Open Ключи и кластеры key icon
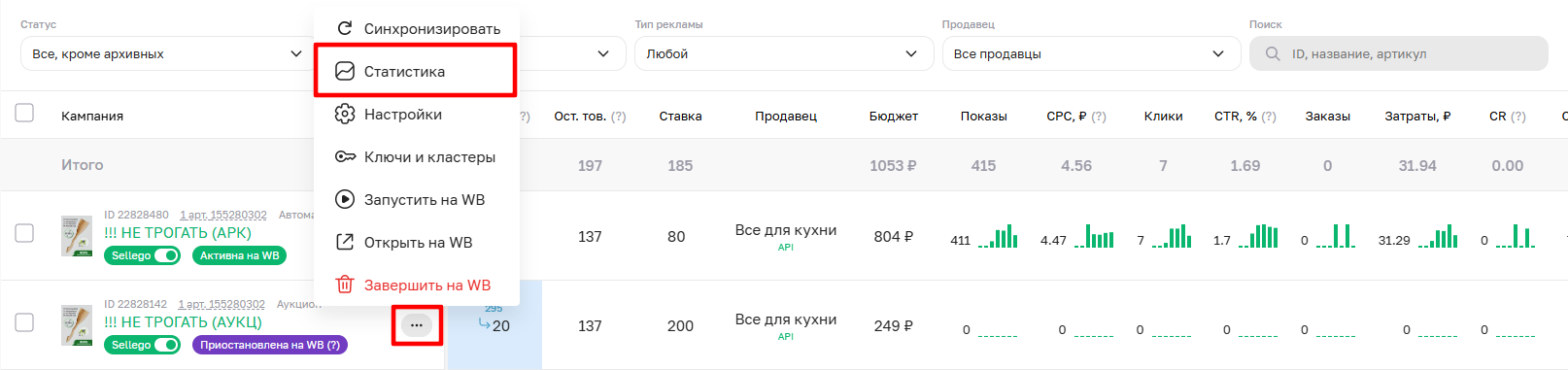The image size is (1568, 370). (345, 156)
